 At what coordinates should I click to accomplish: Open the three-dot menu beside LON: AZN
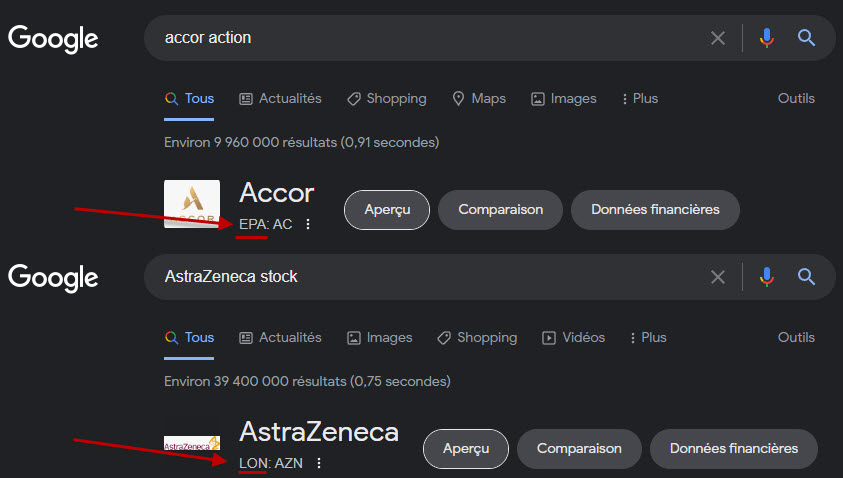[319, 463]
